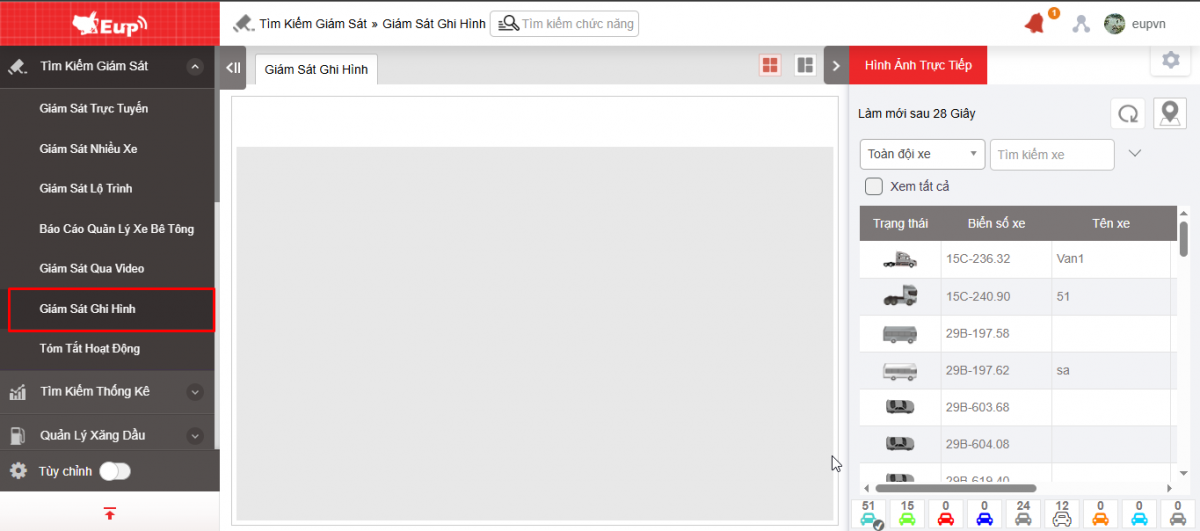Collapse the right panel with the arrow button
The width and height of the screenshot is (1200, 531).
click(x=836, y=67)
